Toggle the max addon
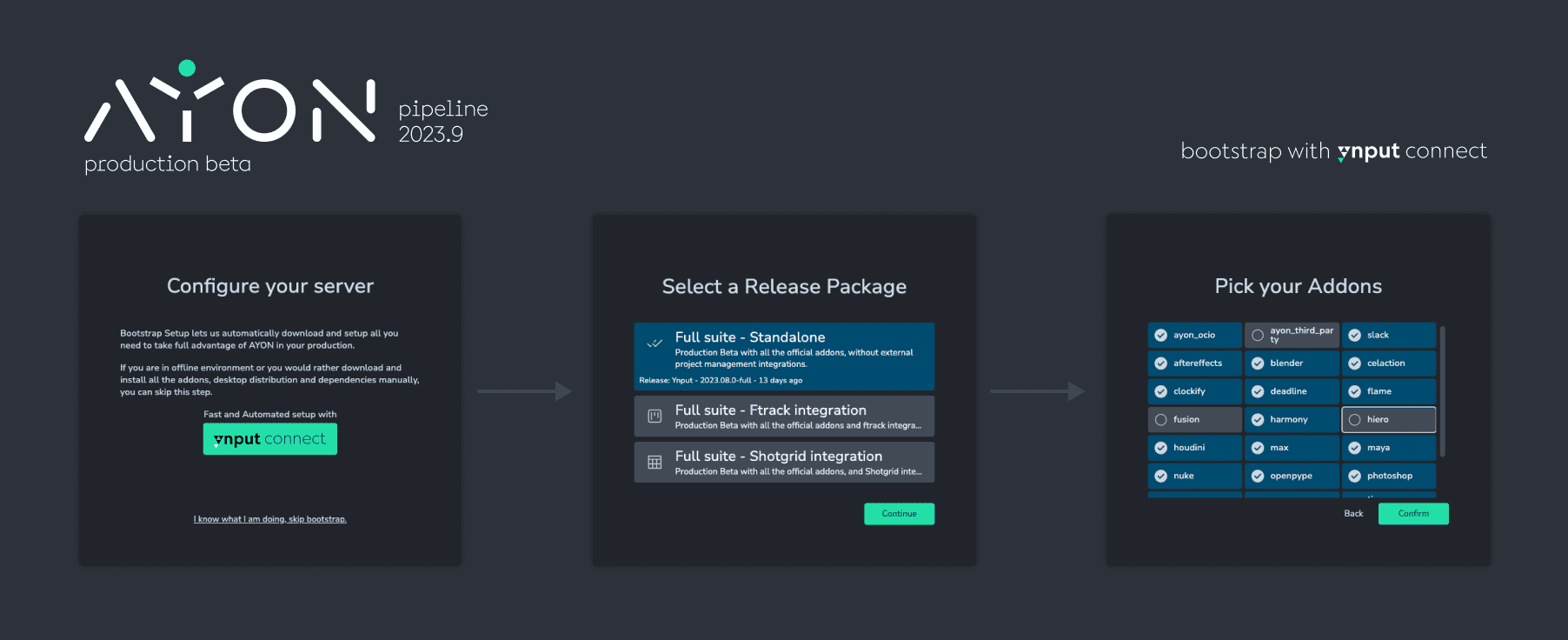This screenshot has width=1568, height=640. click(1292, 448)
